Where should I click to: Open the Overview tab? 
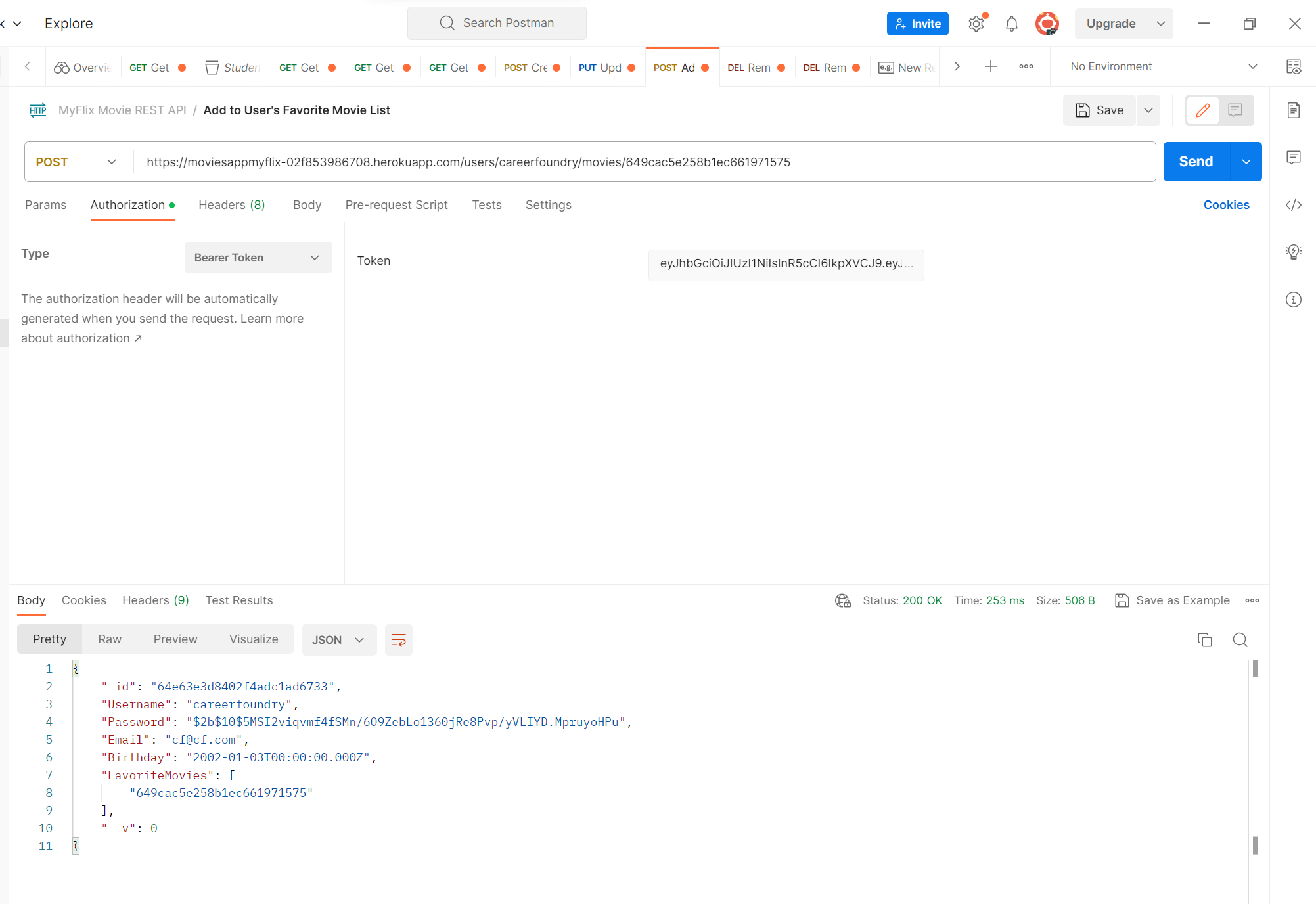tap(83, 68)
